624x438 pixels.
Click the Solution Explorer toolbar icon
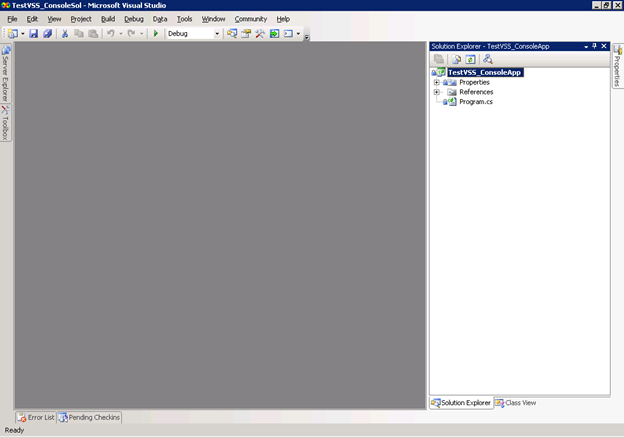(x=232, y=34)
